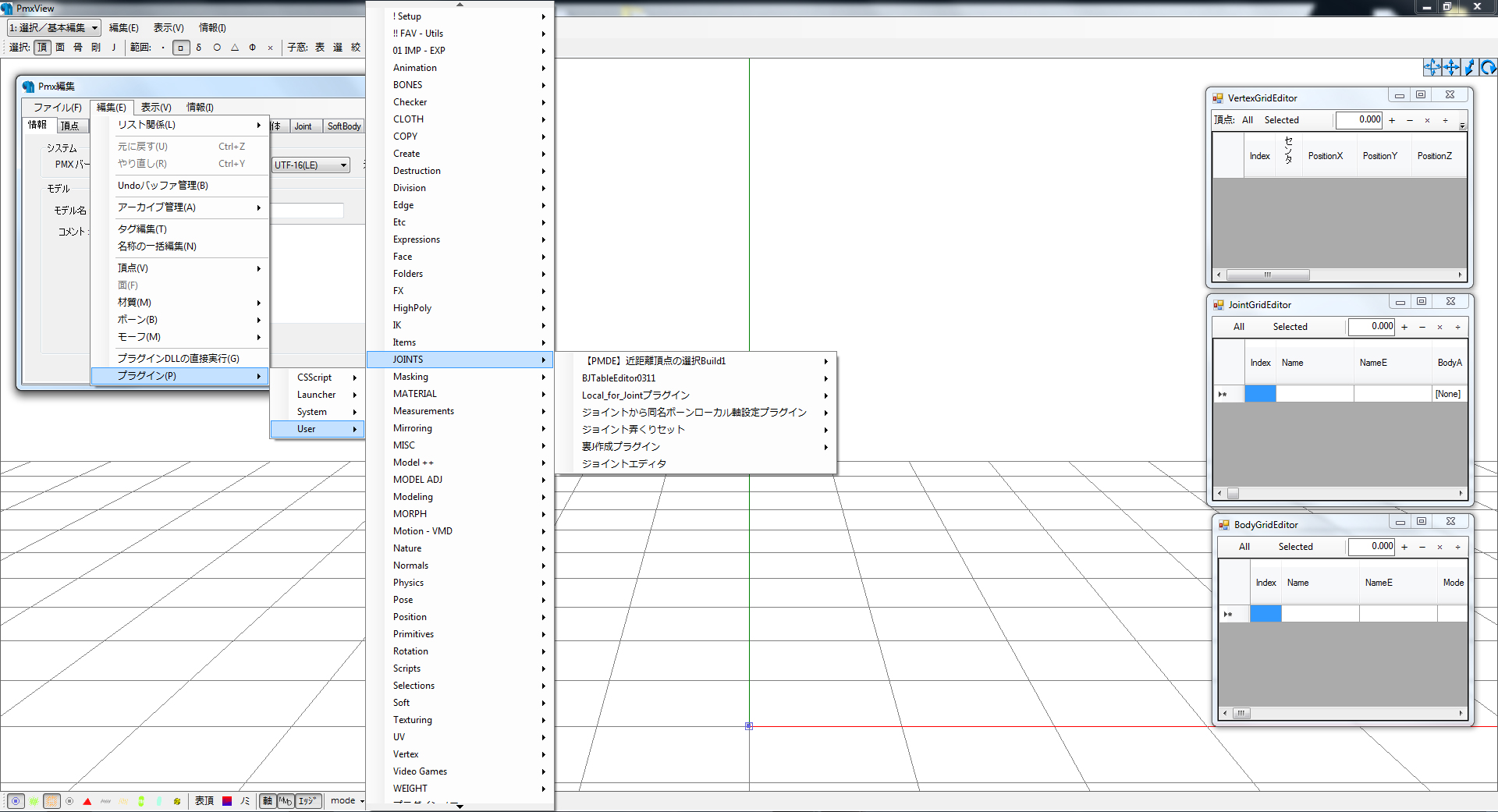The image size is (1498, 812).
Task: Click the vertex color gradient swatch
Action: tap(226, 800)
